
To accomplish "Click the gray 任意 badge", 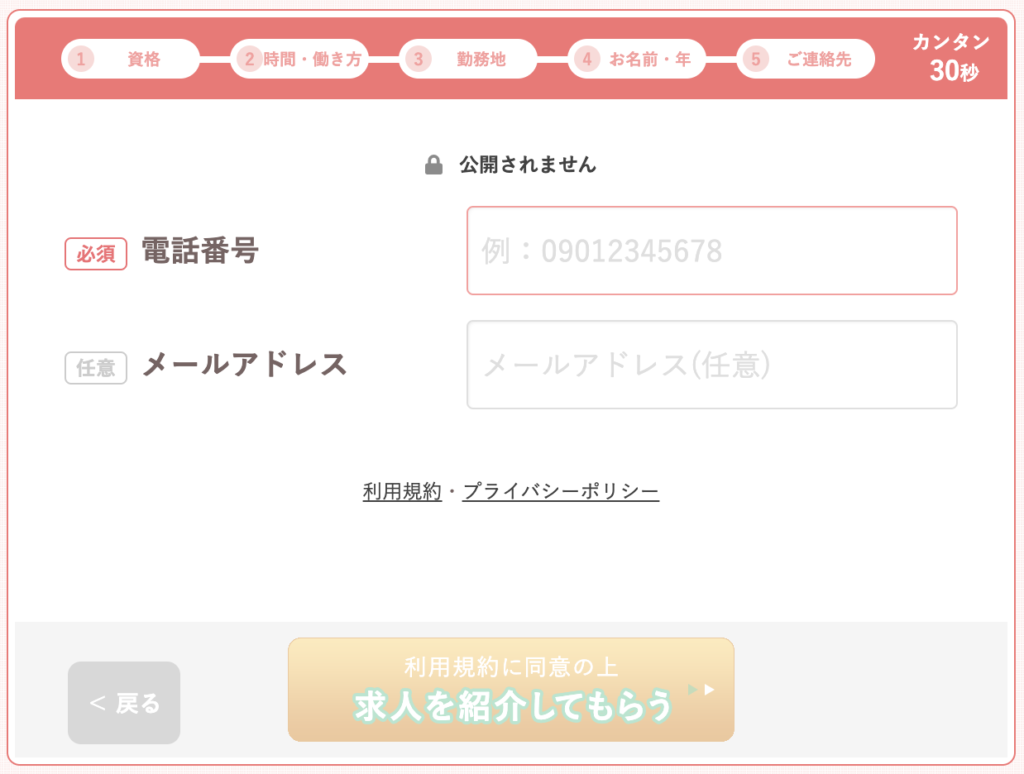I will [x=96, y=368].
